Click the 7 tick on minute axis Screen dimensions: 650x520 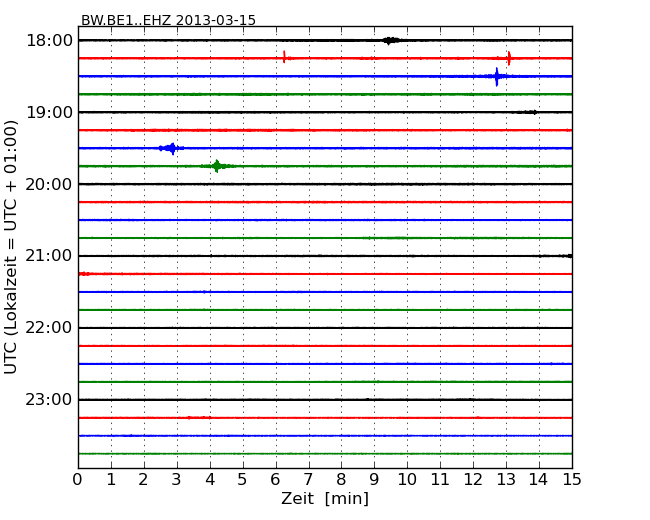(308, 480)
